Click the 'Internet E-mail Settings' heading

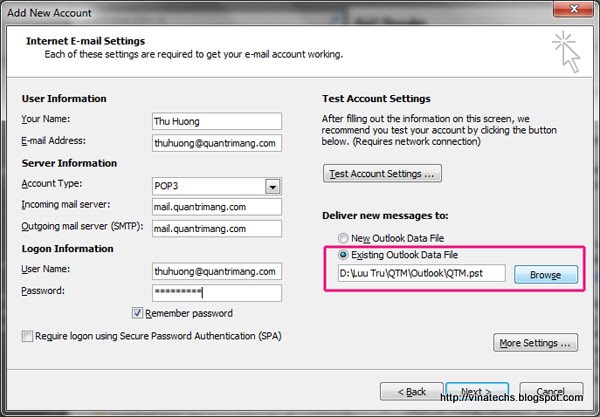85,41
